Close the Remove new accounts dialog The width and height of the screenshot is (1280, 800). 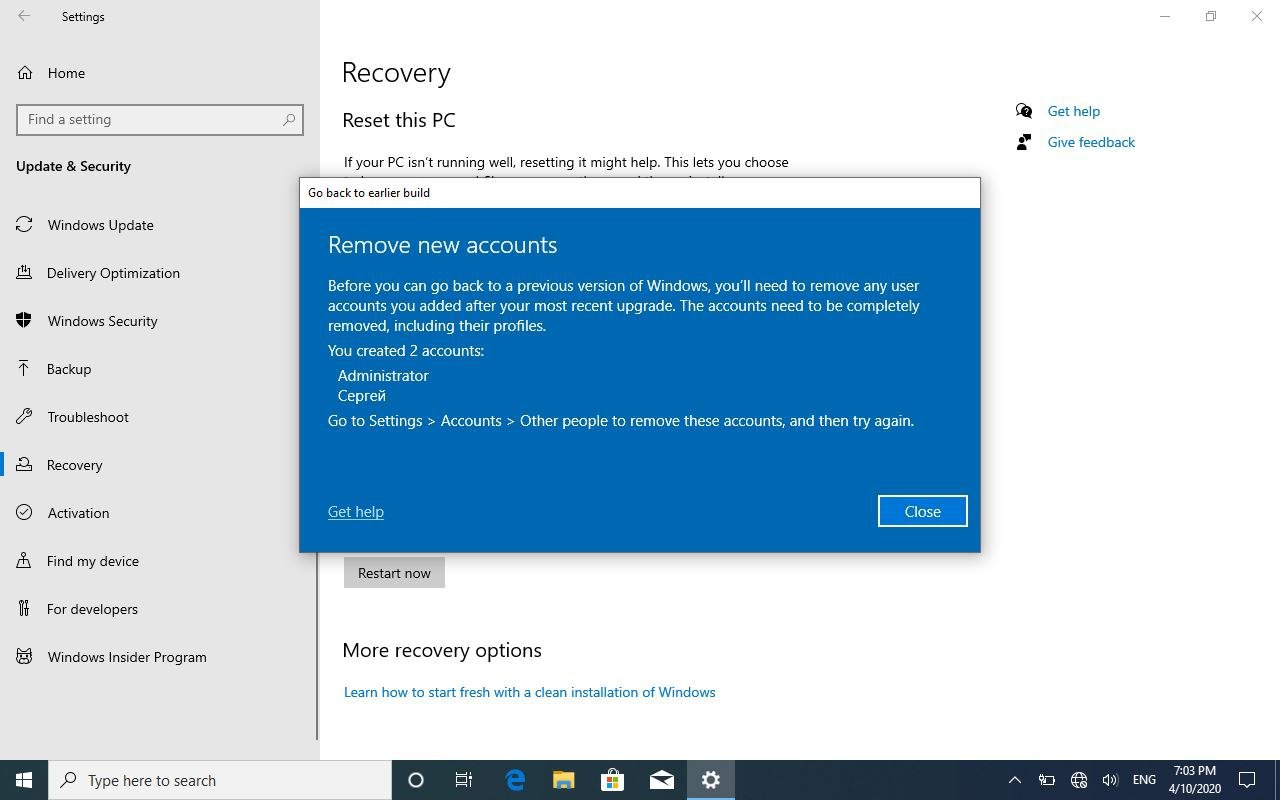click(922, 511)
